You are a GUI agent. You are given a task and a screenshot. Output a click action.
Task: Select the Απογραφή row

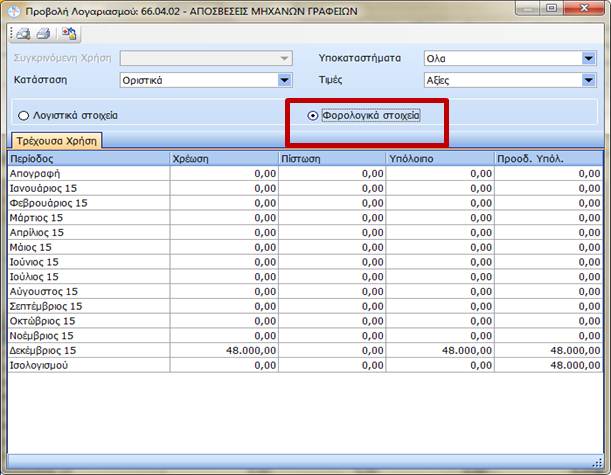305,173
